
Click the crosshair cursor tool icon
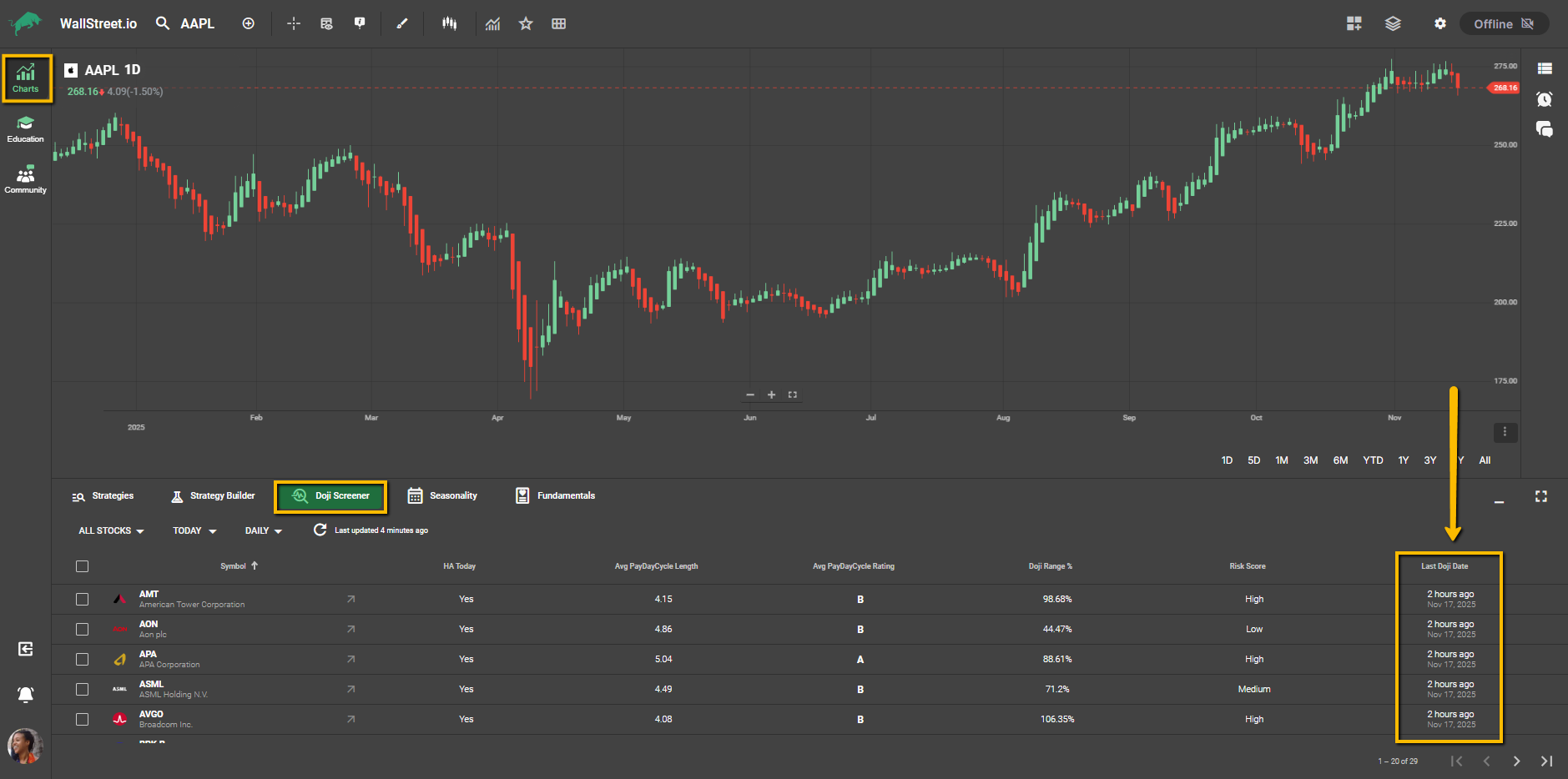pyautogui.click(x=294, y=23)
